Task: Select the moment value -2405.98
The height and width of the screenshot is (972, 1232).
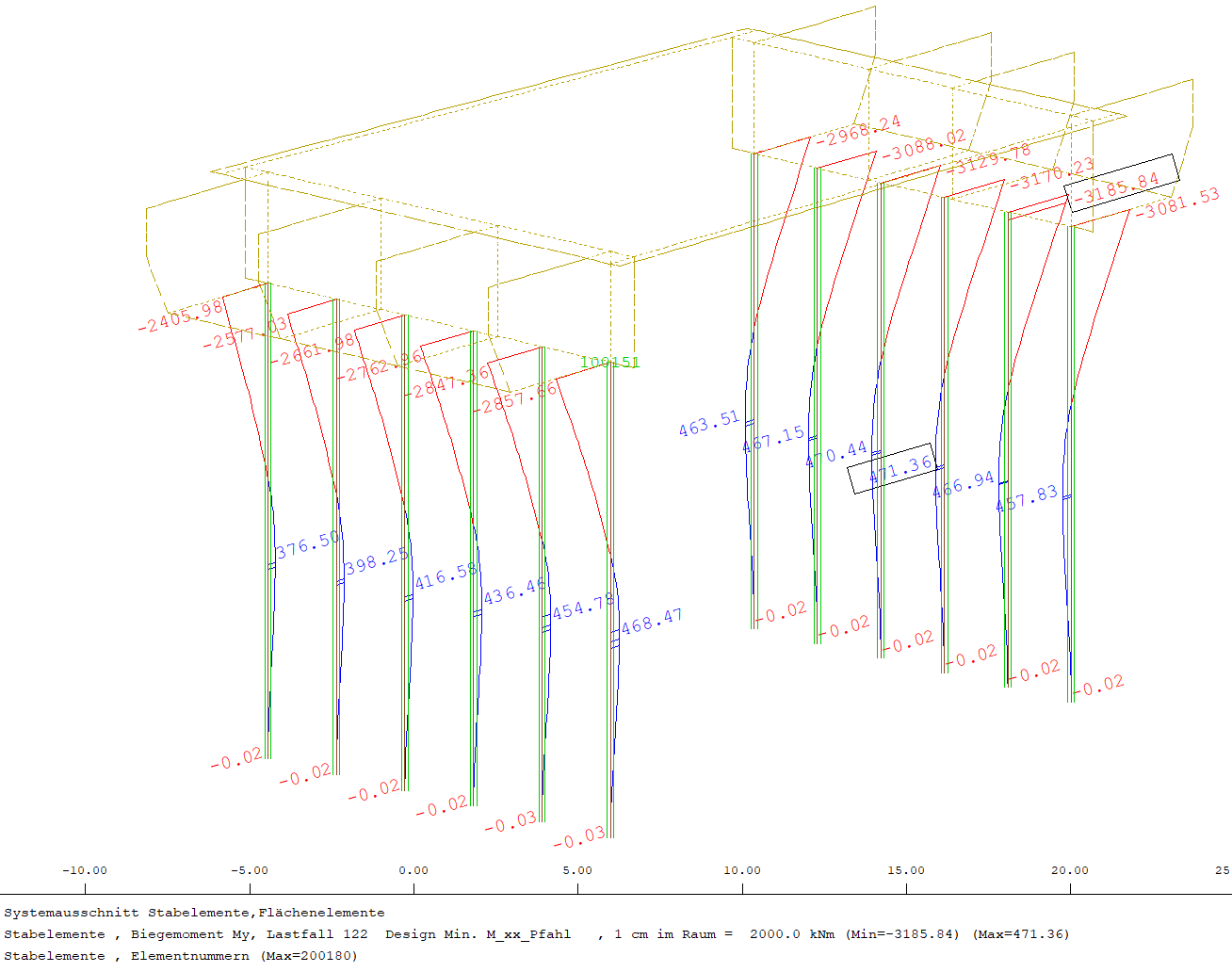Action: pyautogui.click(x=182, y=316)
